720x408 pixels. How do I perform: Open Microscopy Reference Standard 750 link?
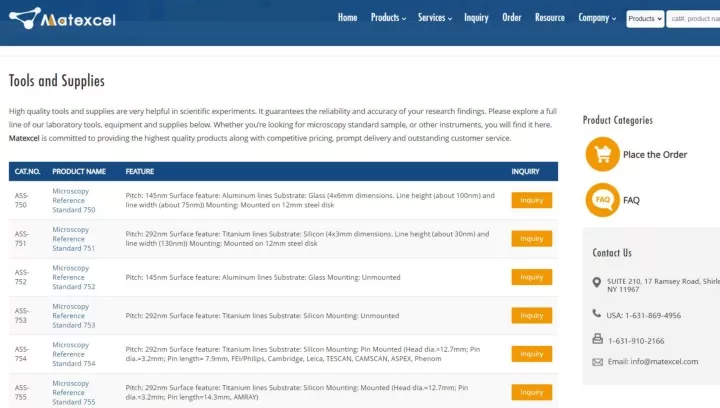tap(73, 200)
